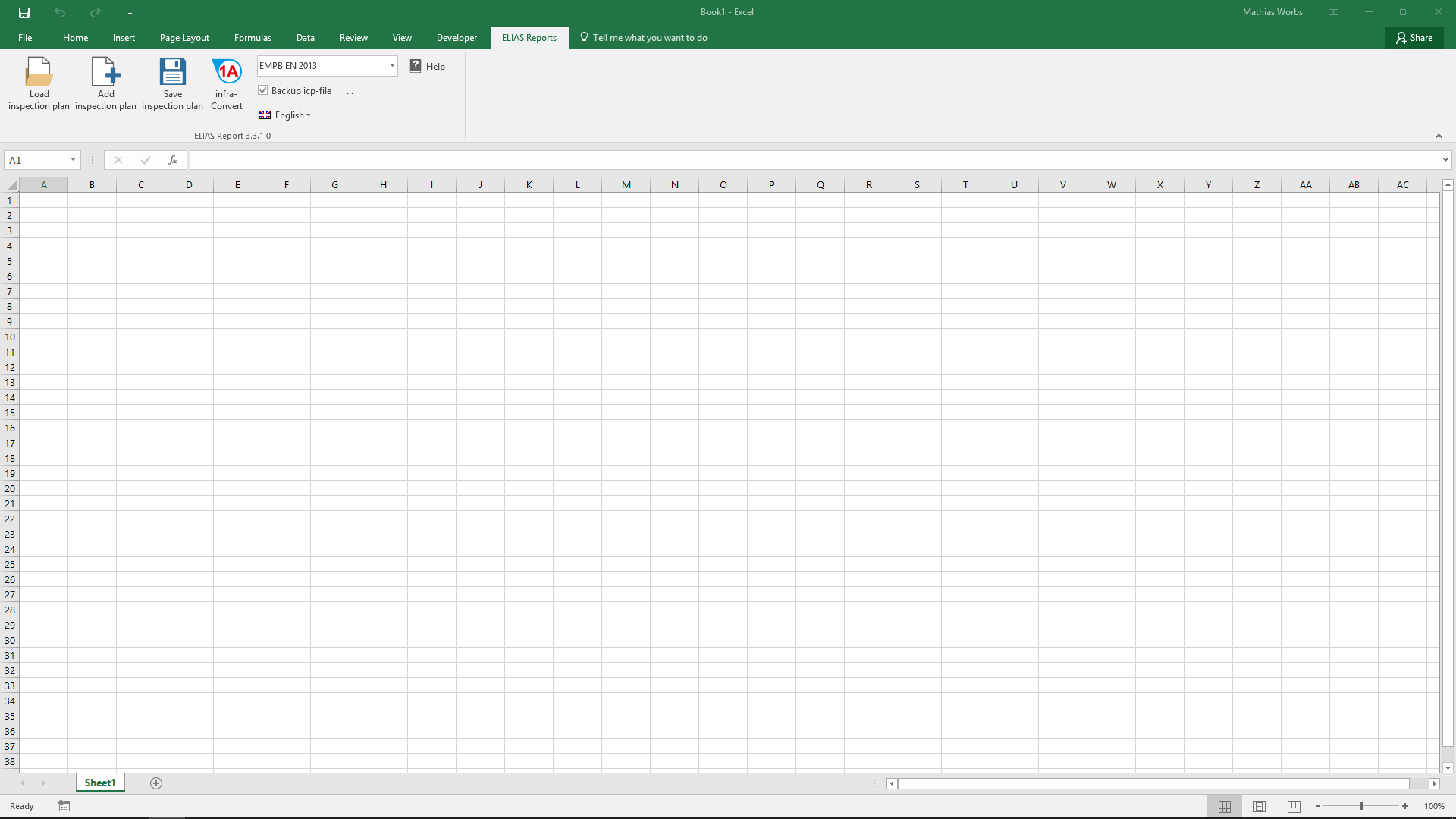Launch the infra-Convert tool
This screenshot has height=819, width=1456.
click(x=227, y=73)
